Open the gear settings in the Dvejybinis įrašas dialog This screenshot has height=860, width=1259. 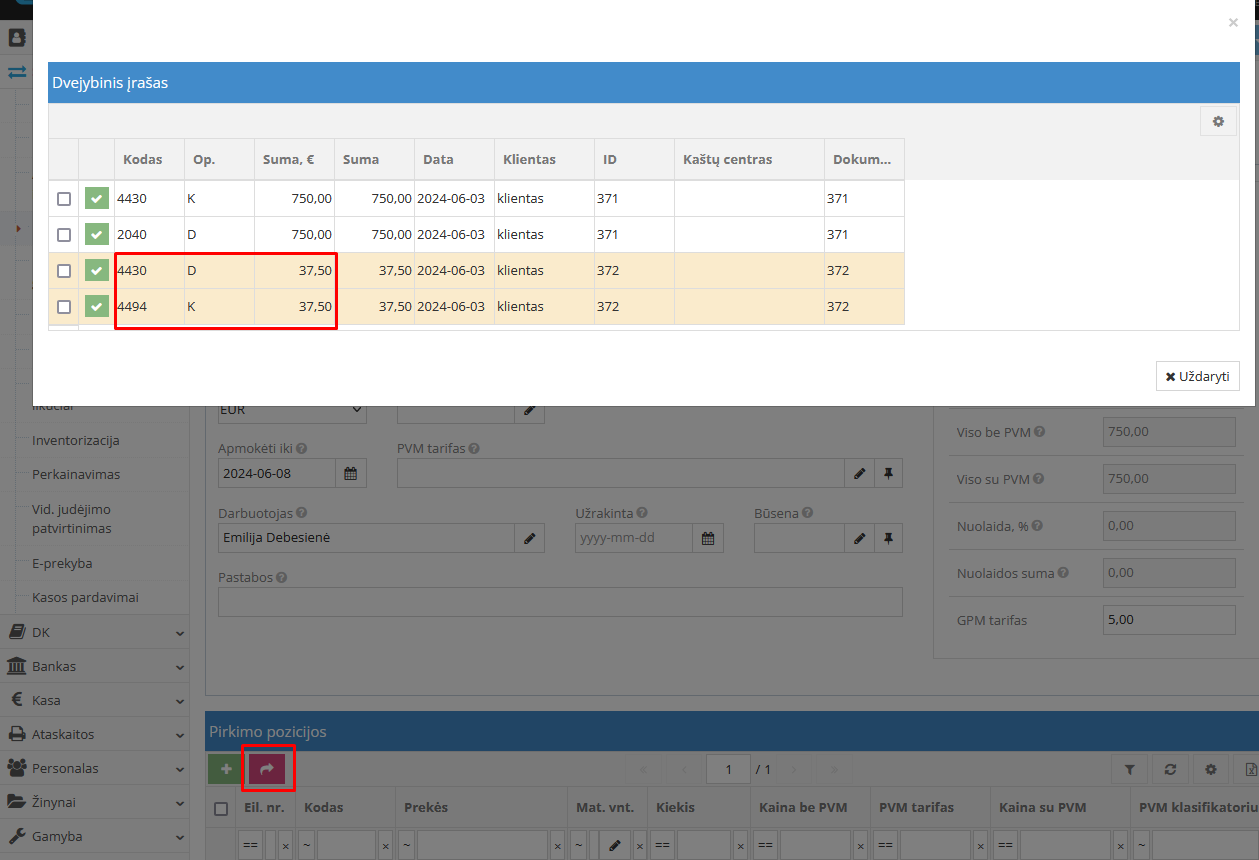pos(1218,121)
